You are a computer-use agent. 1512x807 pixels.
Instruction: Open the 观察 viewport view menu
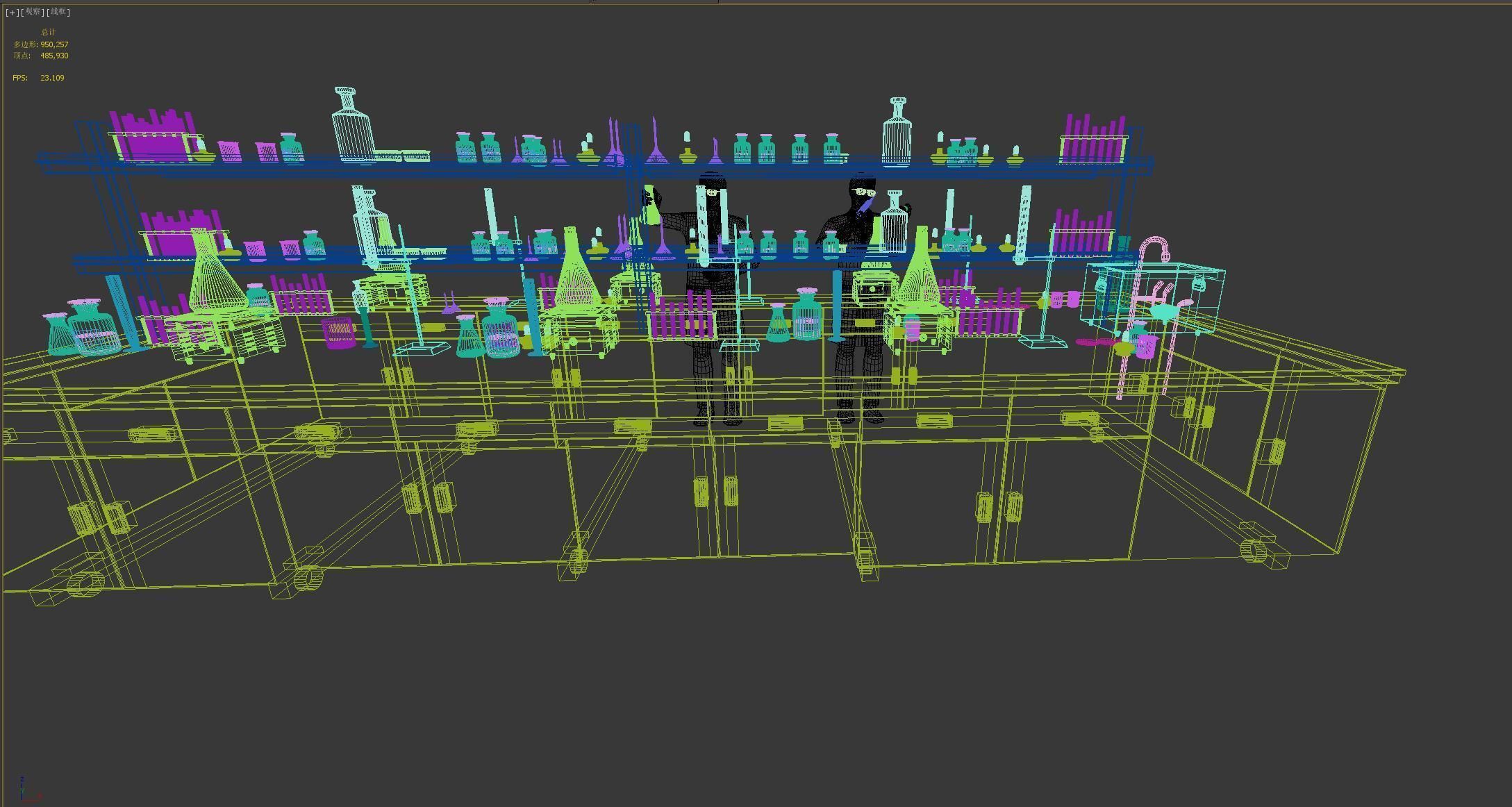[x=33, y=12]
